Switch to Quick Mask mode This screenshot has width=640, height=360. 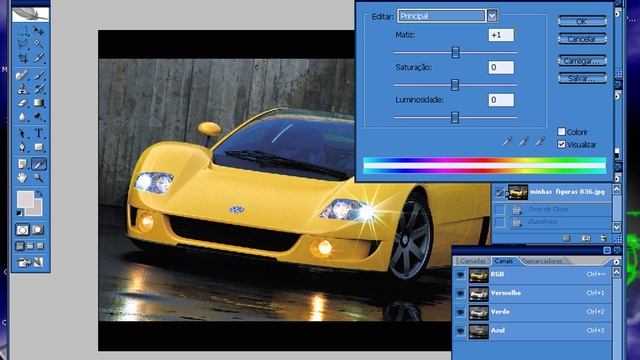pos(38,230)
